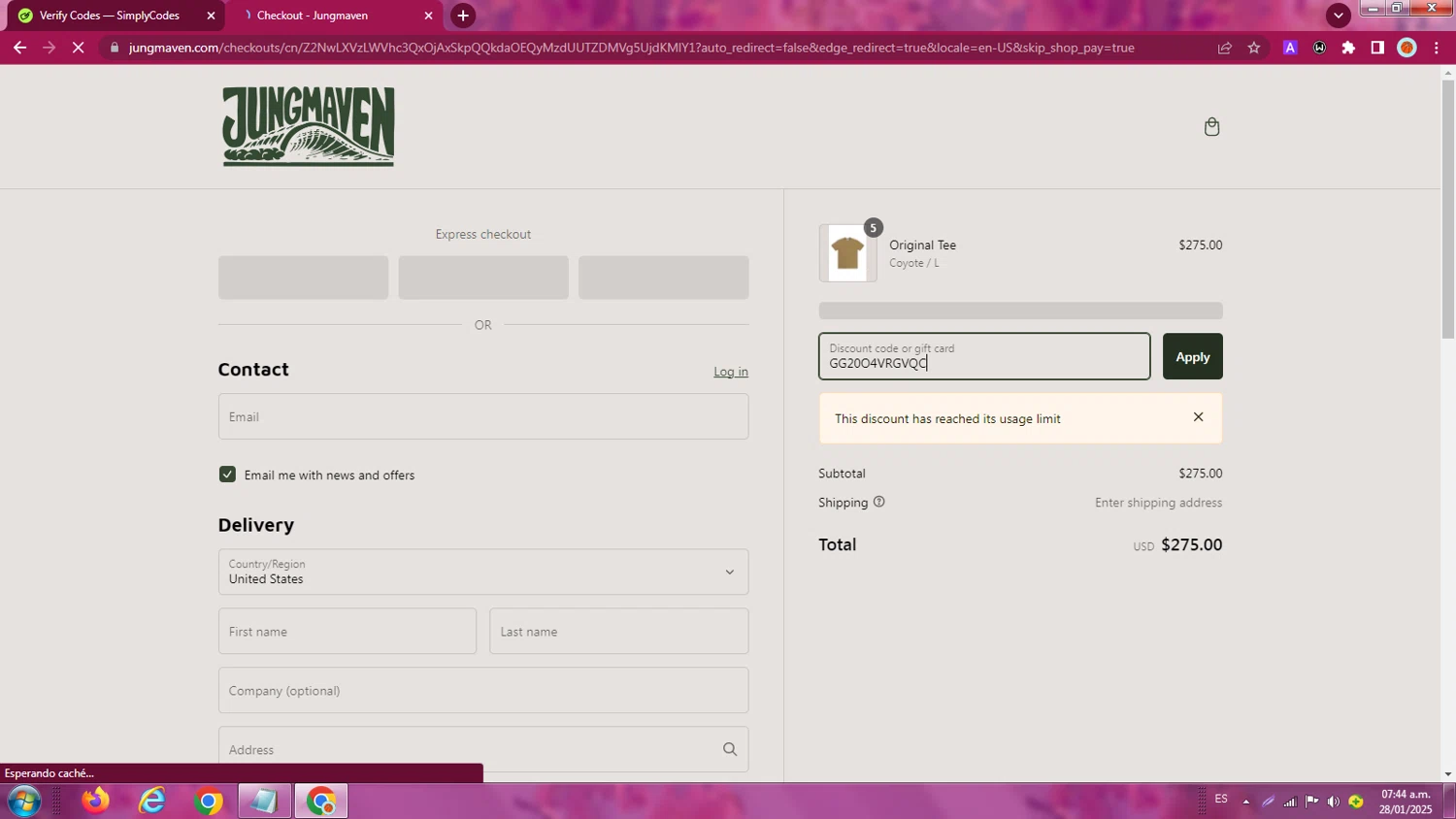Open the purple A extension icon
The width and height of the screenshot is (1456, 819).
(x=1290, y=48)
